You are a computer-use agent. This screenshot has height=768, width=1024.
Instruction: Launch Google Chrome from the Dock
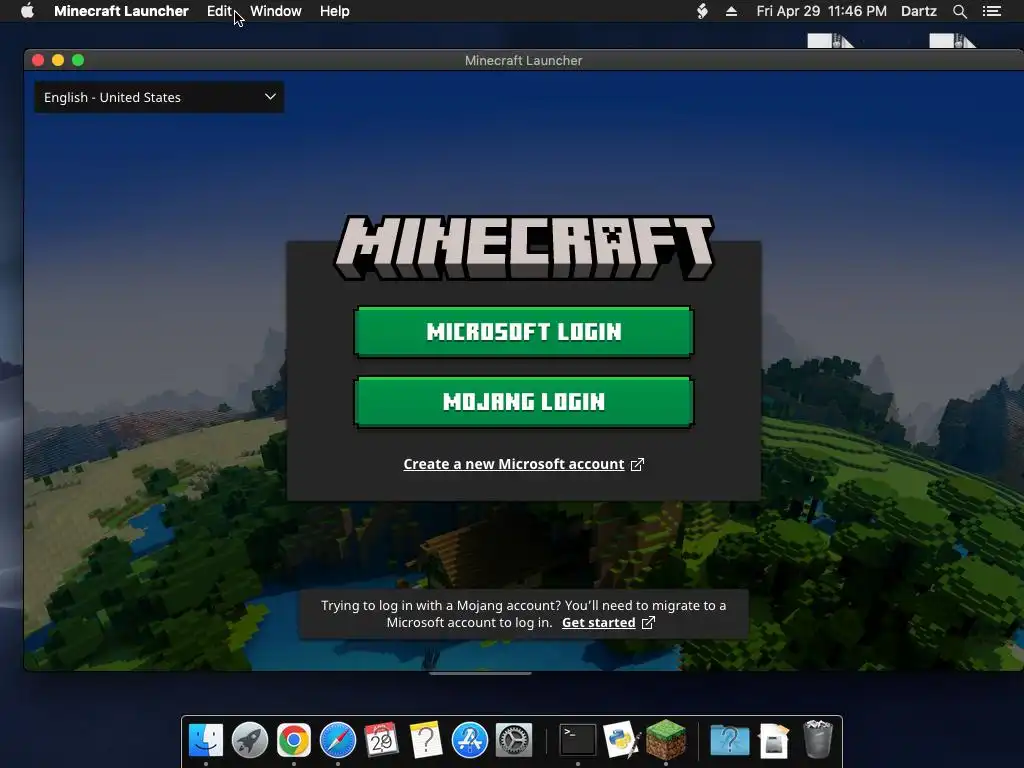coord(293,740)
